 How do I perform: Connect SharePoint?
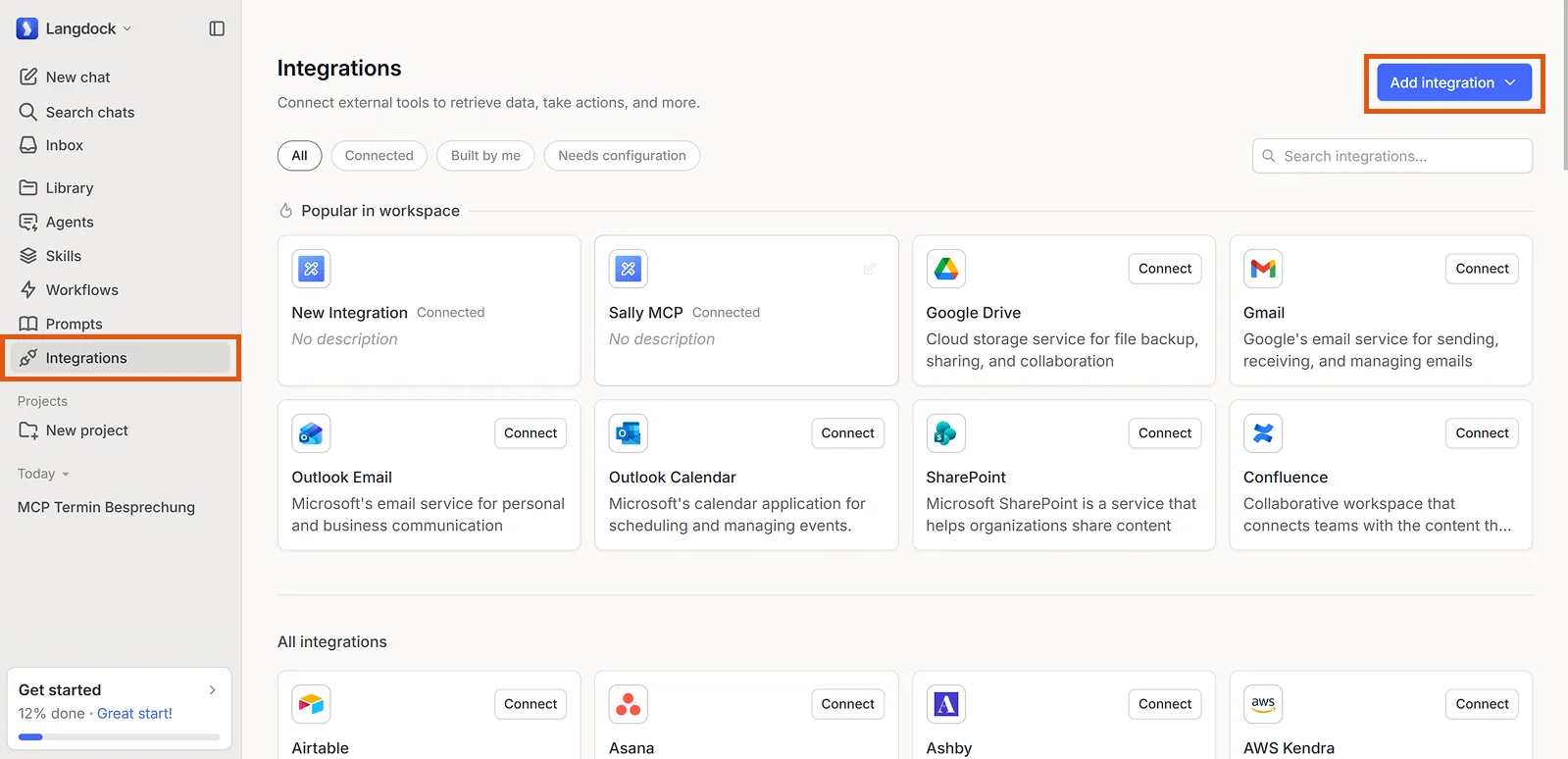point(1165,433)
